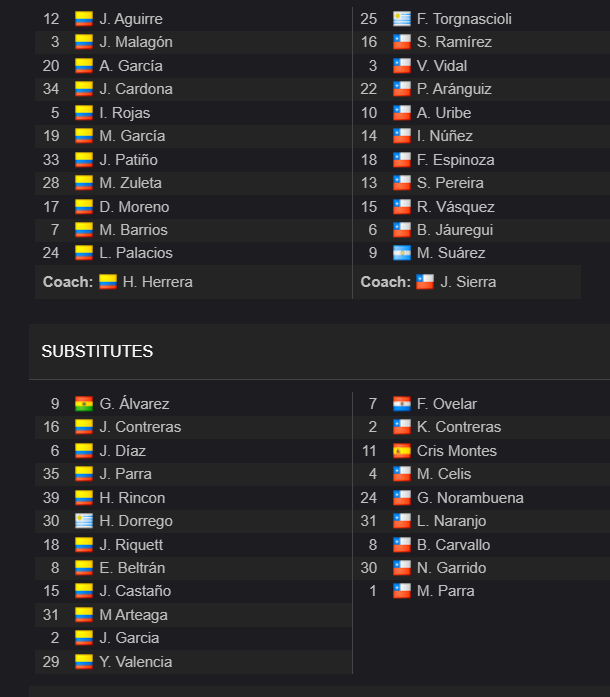Click the Uruguay flag beside H. Dorrego

[84, 521]
